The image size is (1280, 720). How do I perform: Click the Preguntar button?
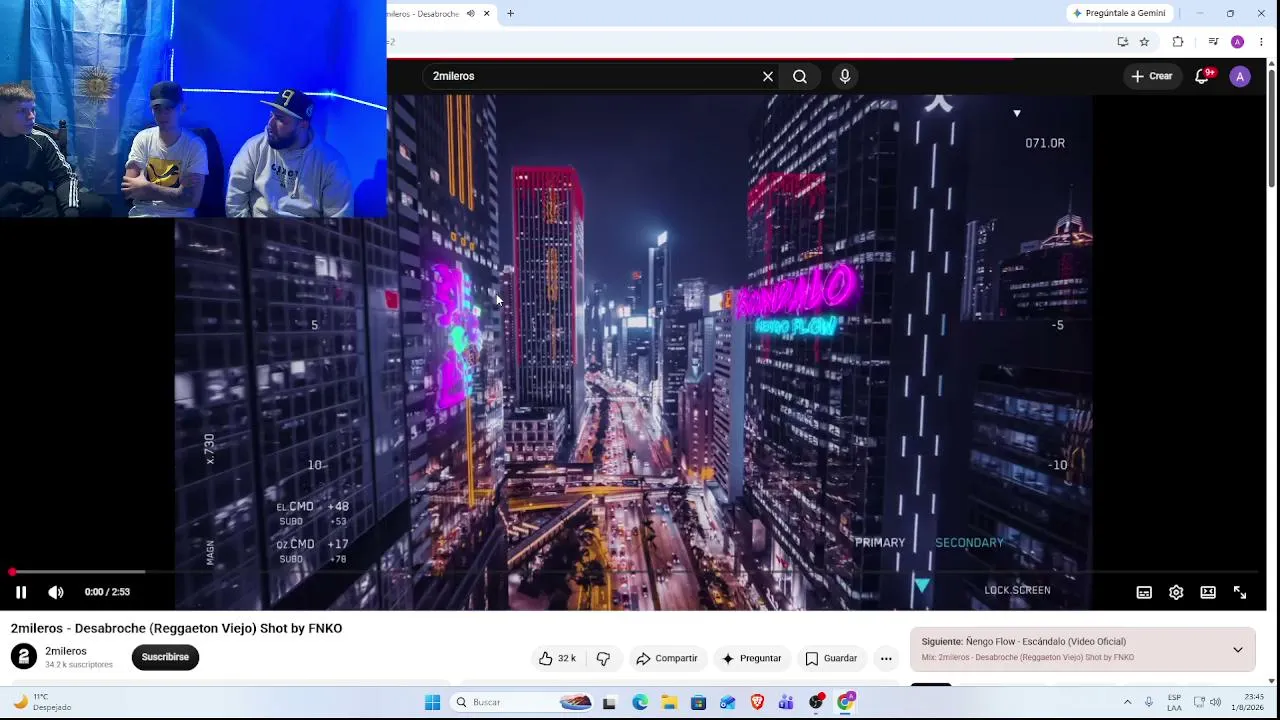(x=751, y=658)
